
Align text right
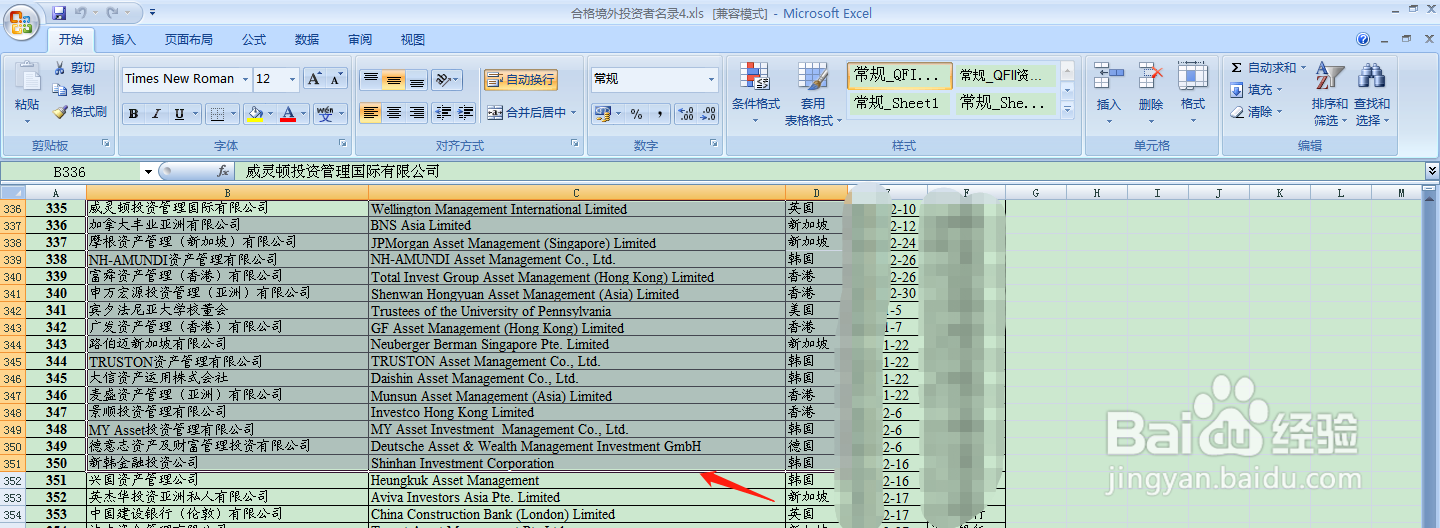coord(417,113)
